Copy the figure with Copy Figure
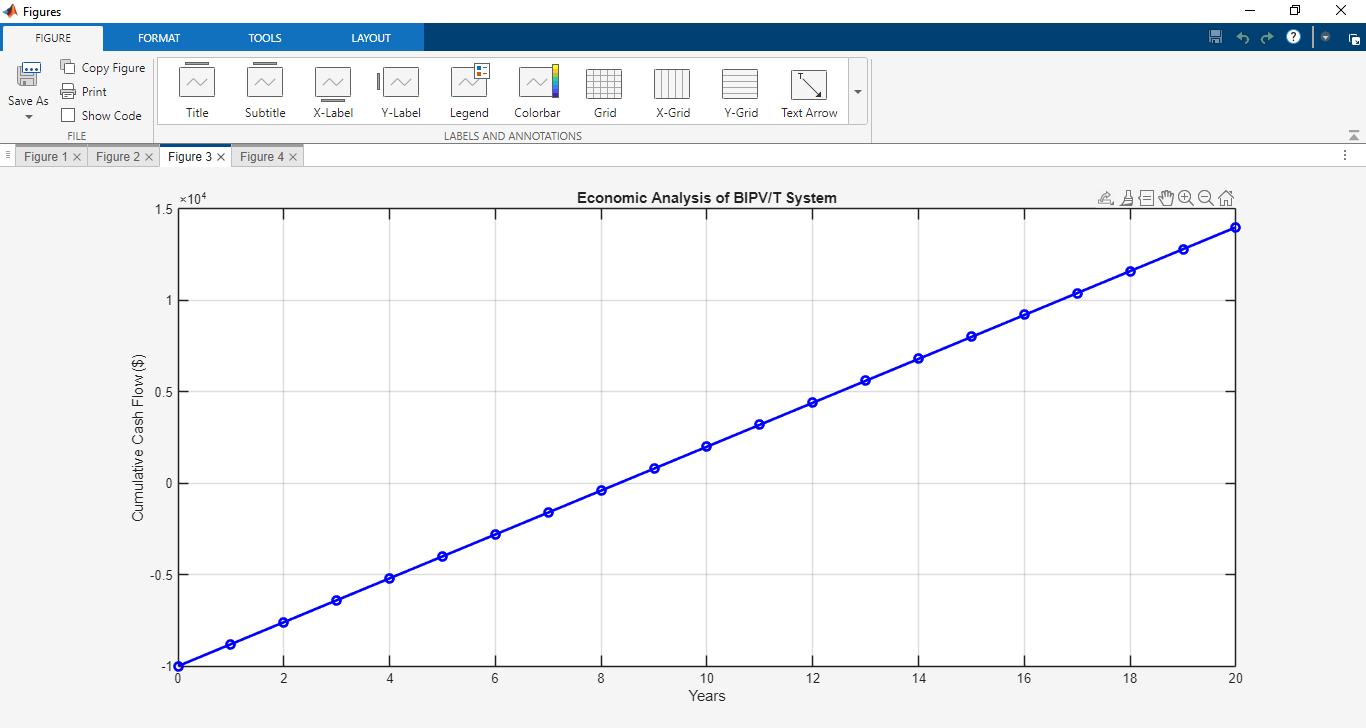Screen dimensions: 1366x728 click(103, 68)
